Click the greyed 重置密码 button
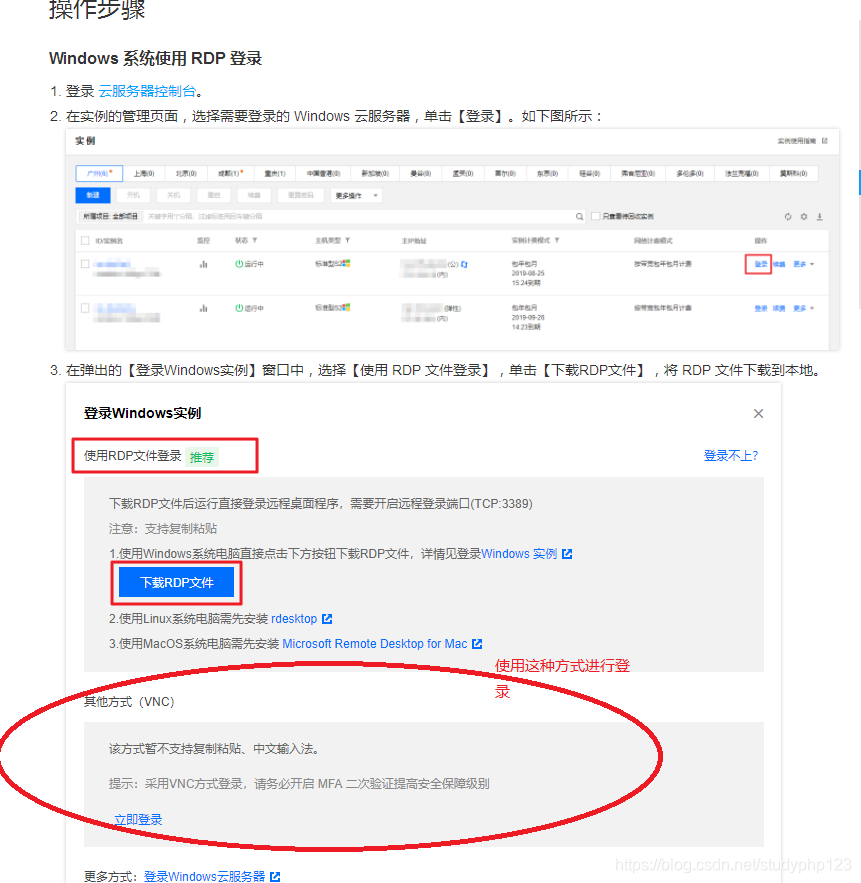The height and width of the screenshot is (883, 861). coord(301,195)
